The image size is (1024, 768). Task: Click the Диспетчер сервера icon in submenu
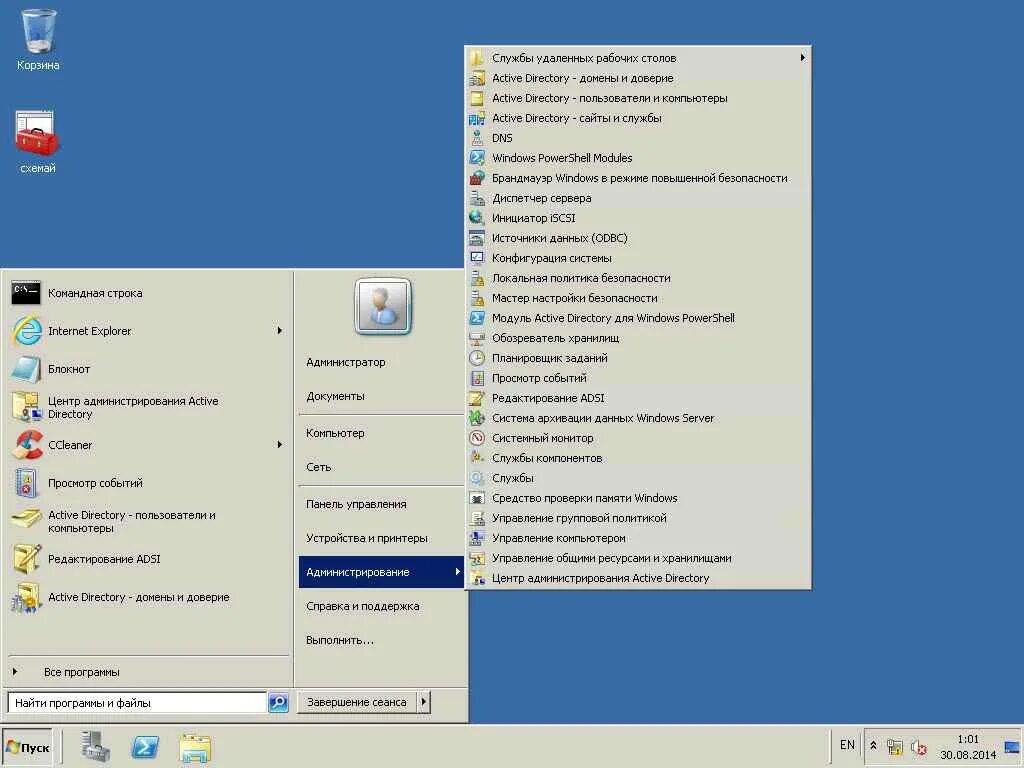click(x=477, y=198)
